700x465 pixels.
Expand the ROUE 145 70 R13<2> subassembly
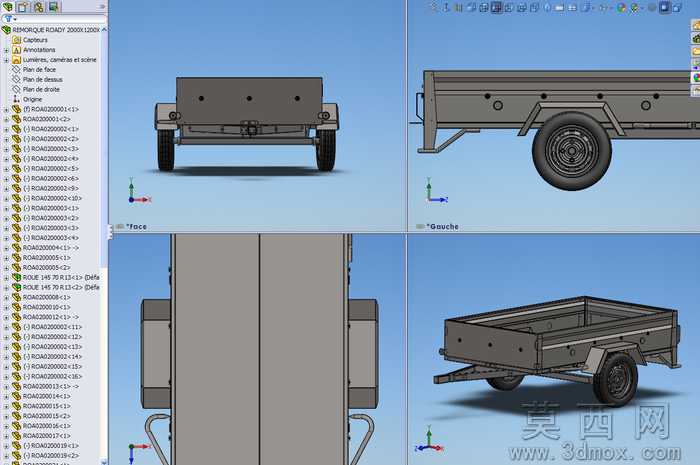point(6,287)
